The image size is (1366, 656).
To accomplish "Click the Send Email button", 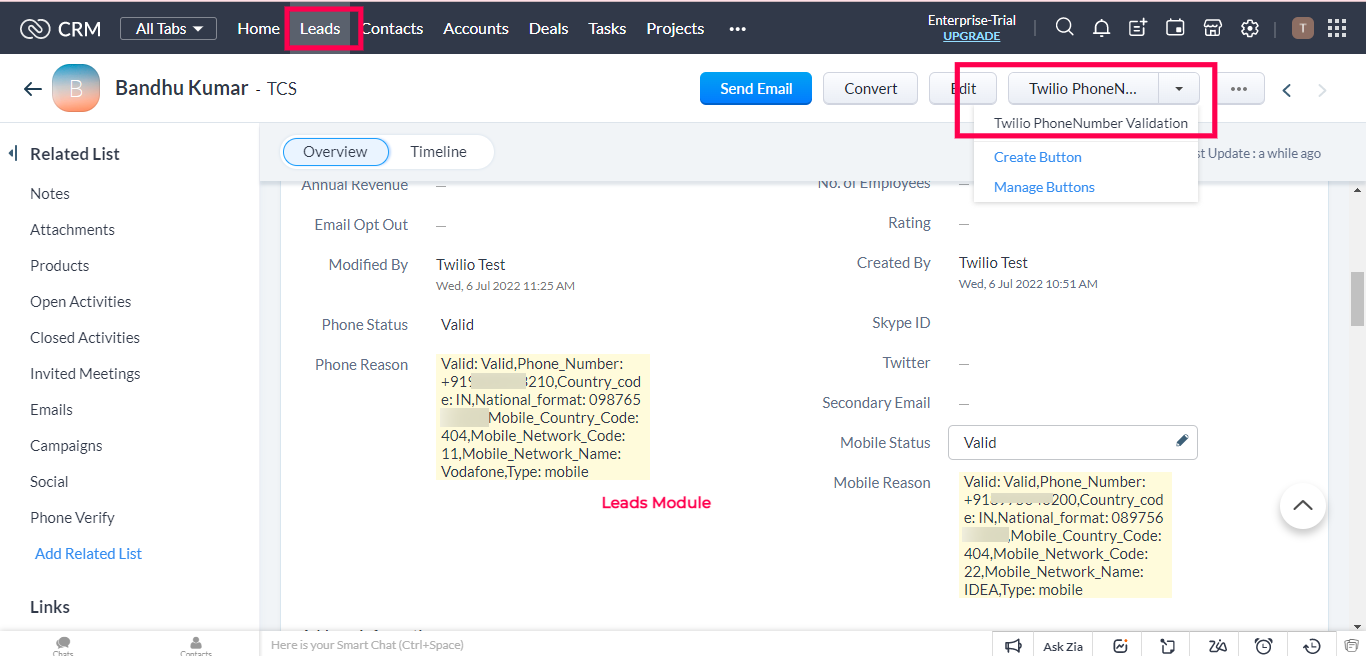I will coord(756,88).
